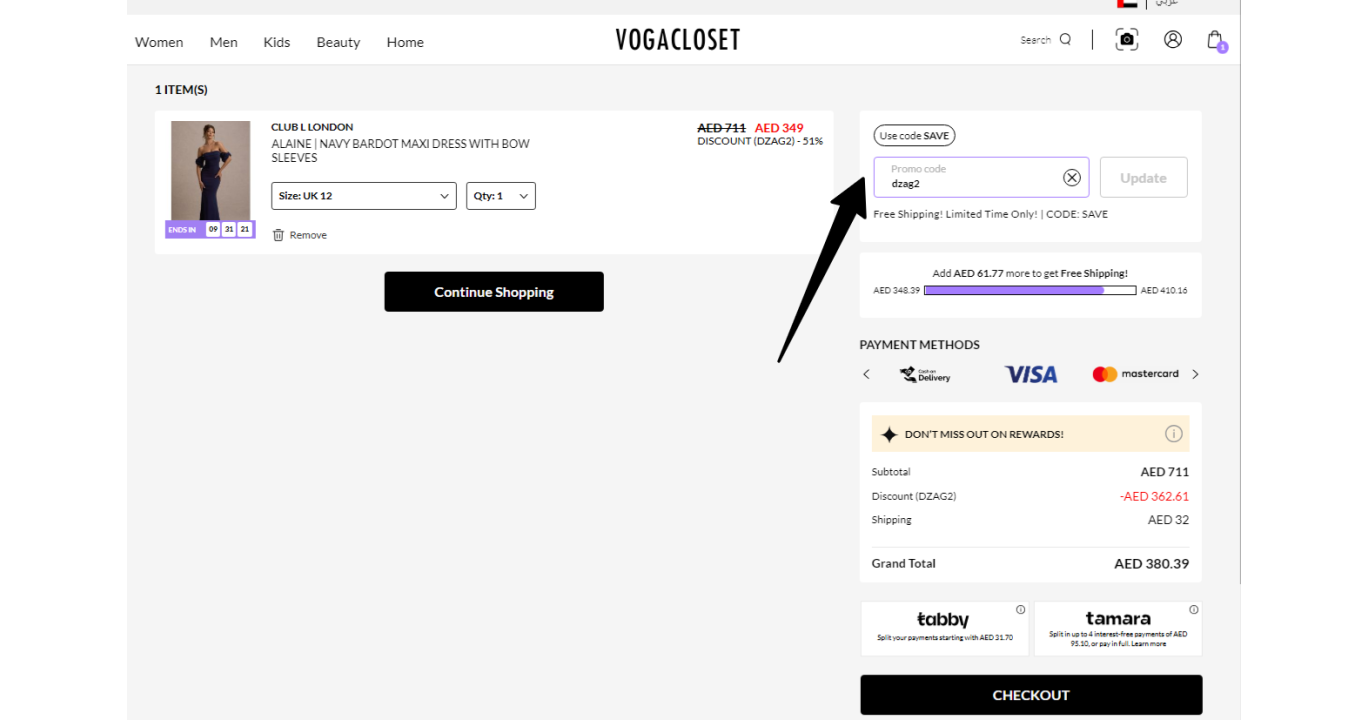The height and width of the screenshot is (720, 1368).
Task: Open rewards info circle icon
Action: point(1174,434)
